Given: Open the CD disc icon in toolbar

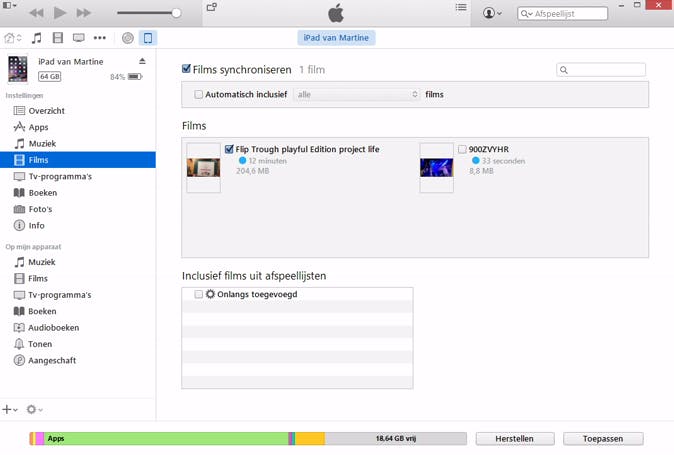Looking at the screenshot, I should tap(128, 38).
